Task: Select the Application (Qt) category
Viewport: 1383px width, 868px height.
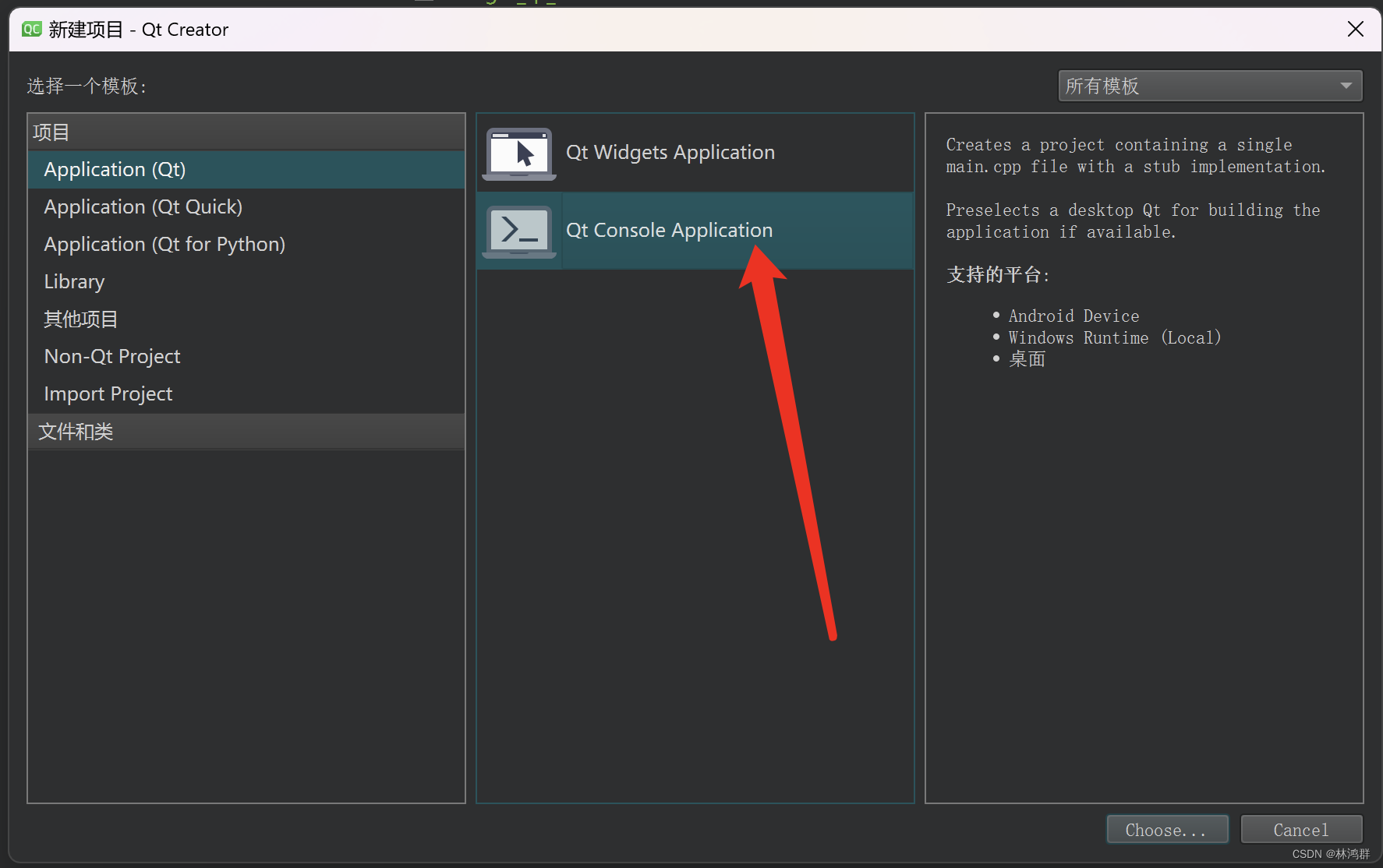Action: coord(246,169)
